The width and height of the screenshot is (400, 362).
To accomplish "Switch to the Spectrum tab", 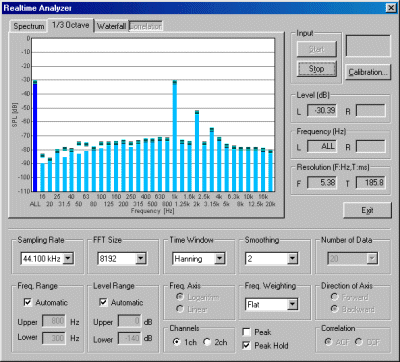I will tap(29, 26).
